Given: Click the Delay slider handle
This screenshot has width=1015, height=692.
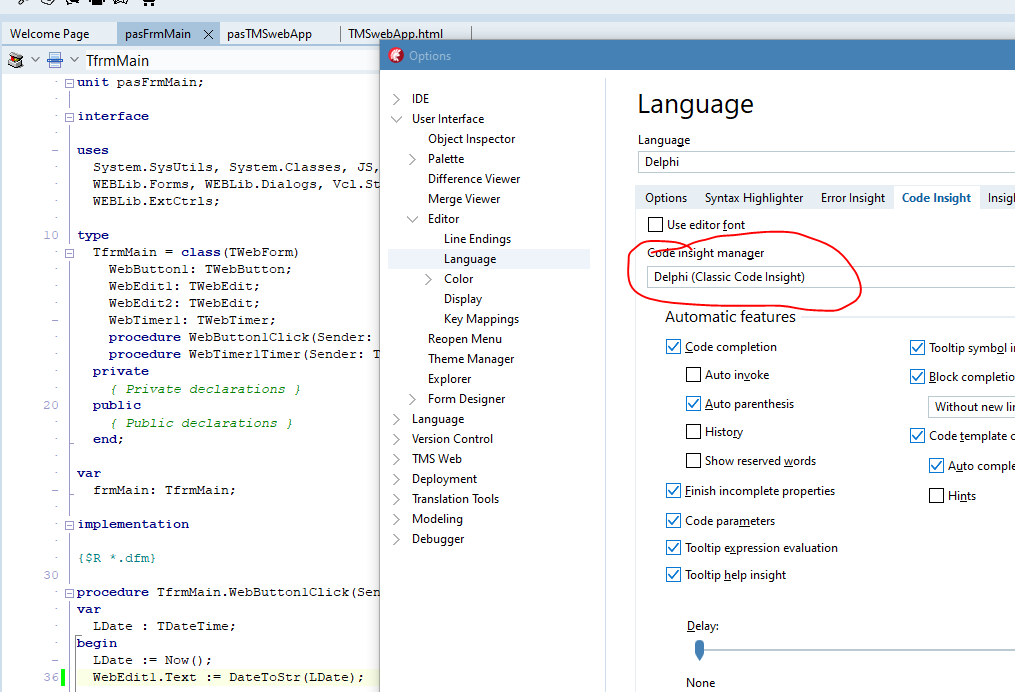Looking at the screenshot, I should 699,650.
